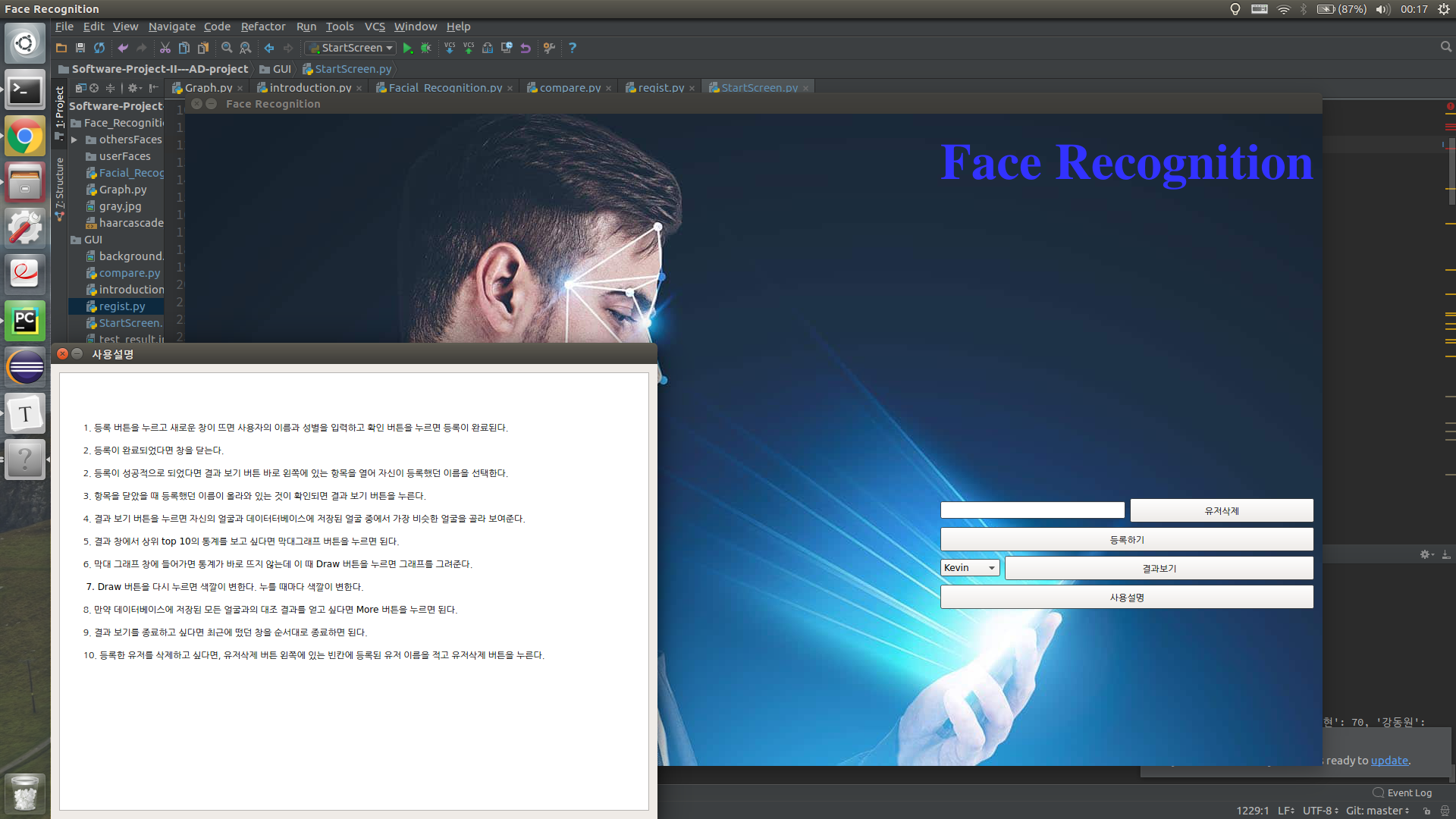Select regist.py in project tree
Image resolution: width=1456 pixels, height=819 pixels.
point(121,306)
